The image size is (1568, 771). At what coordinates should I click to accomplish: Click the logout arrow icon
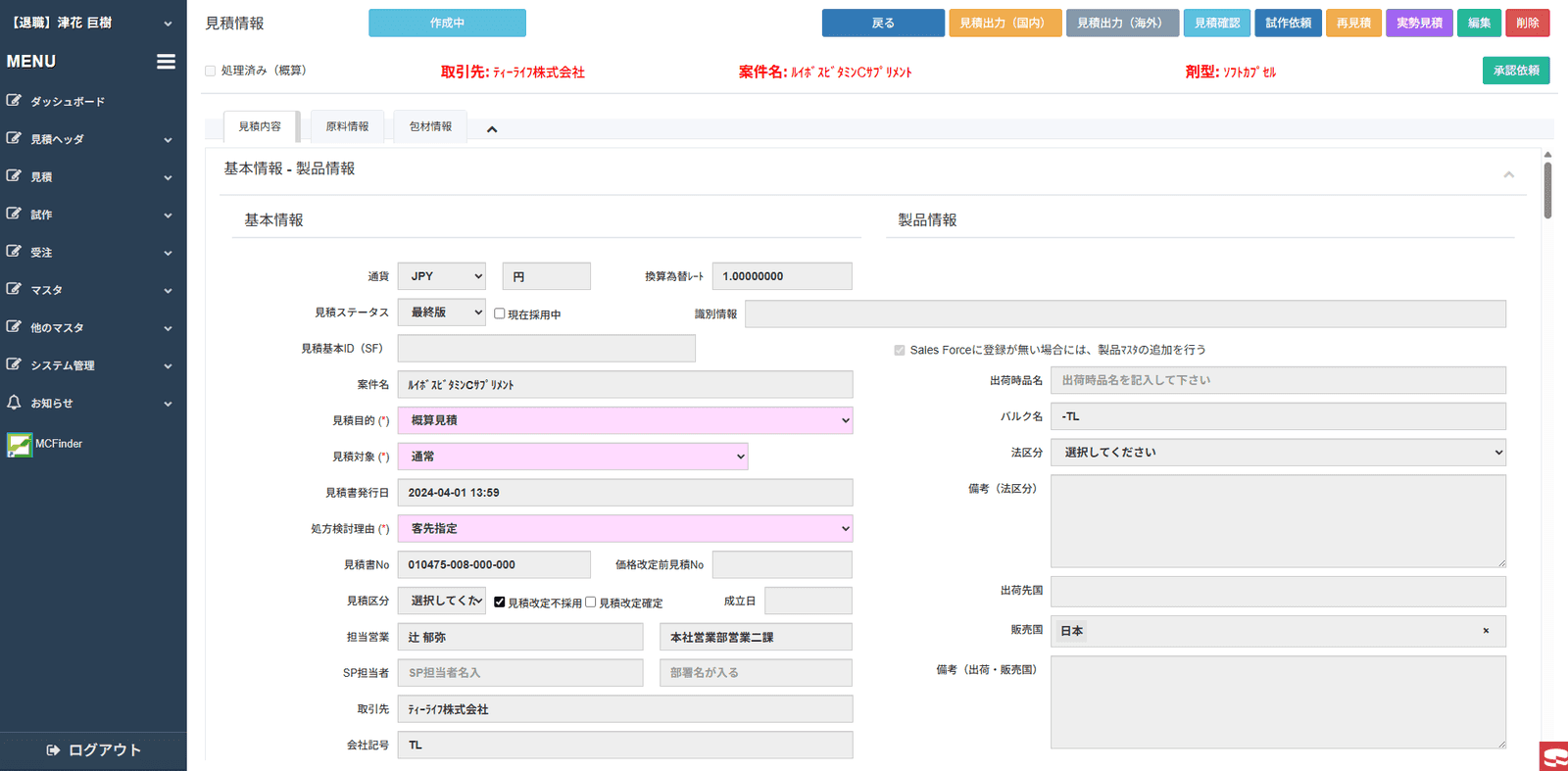(x=53, y=750)
